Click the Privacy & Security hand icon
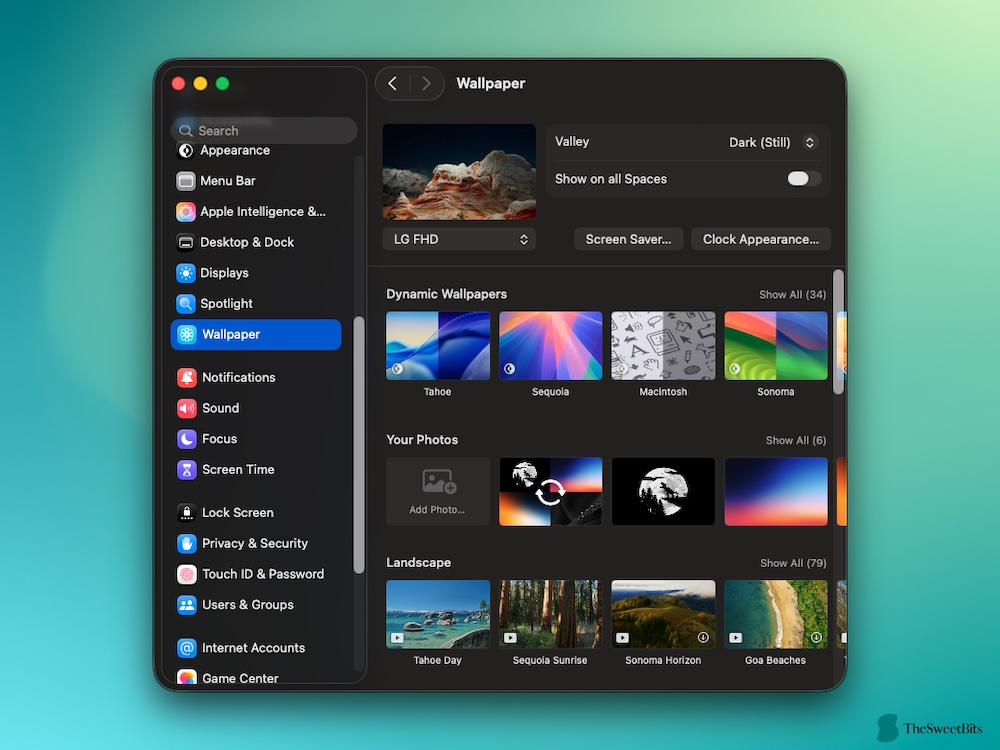This screenshot has width=1000, height=750. 187,543
